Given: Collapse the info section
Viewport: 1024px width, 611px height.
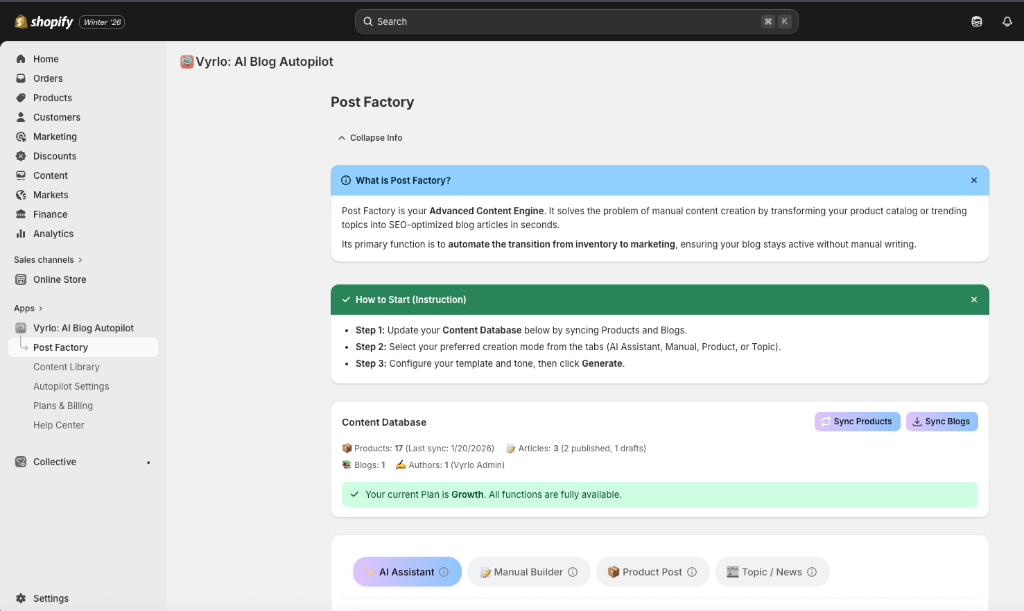Looking at the screenshot, I should [x=370, y=138].
